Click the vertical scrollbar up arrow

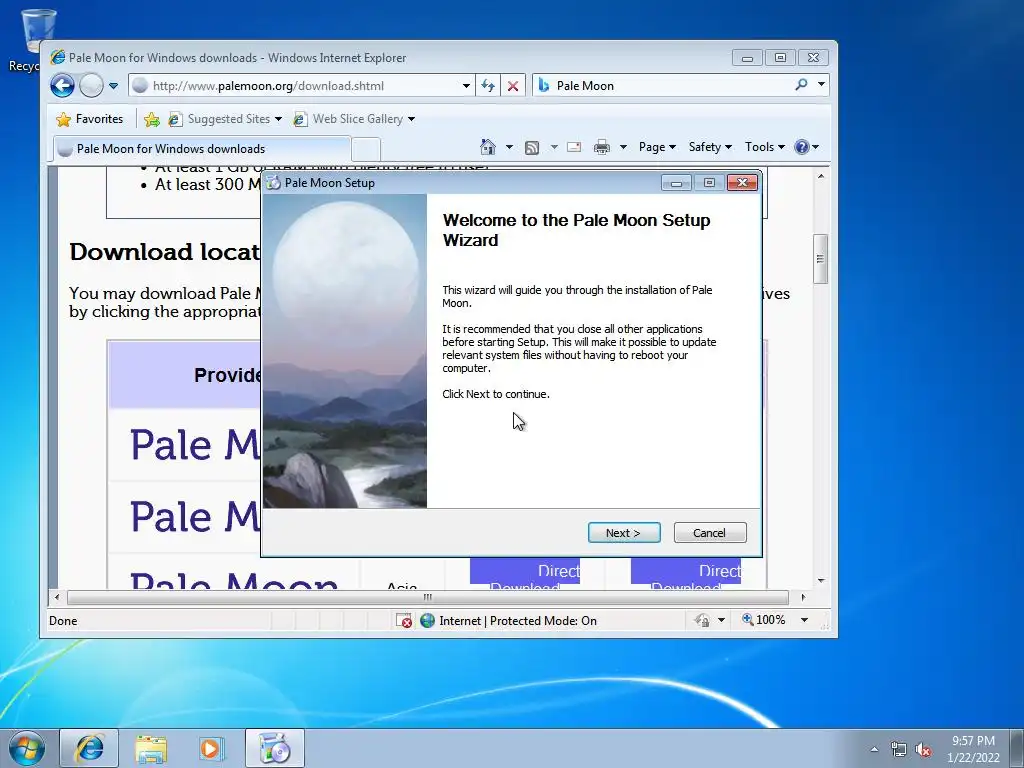(x=821, y=176)
